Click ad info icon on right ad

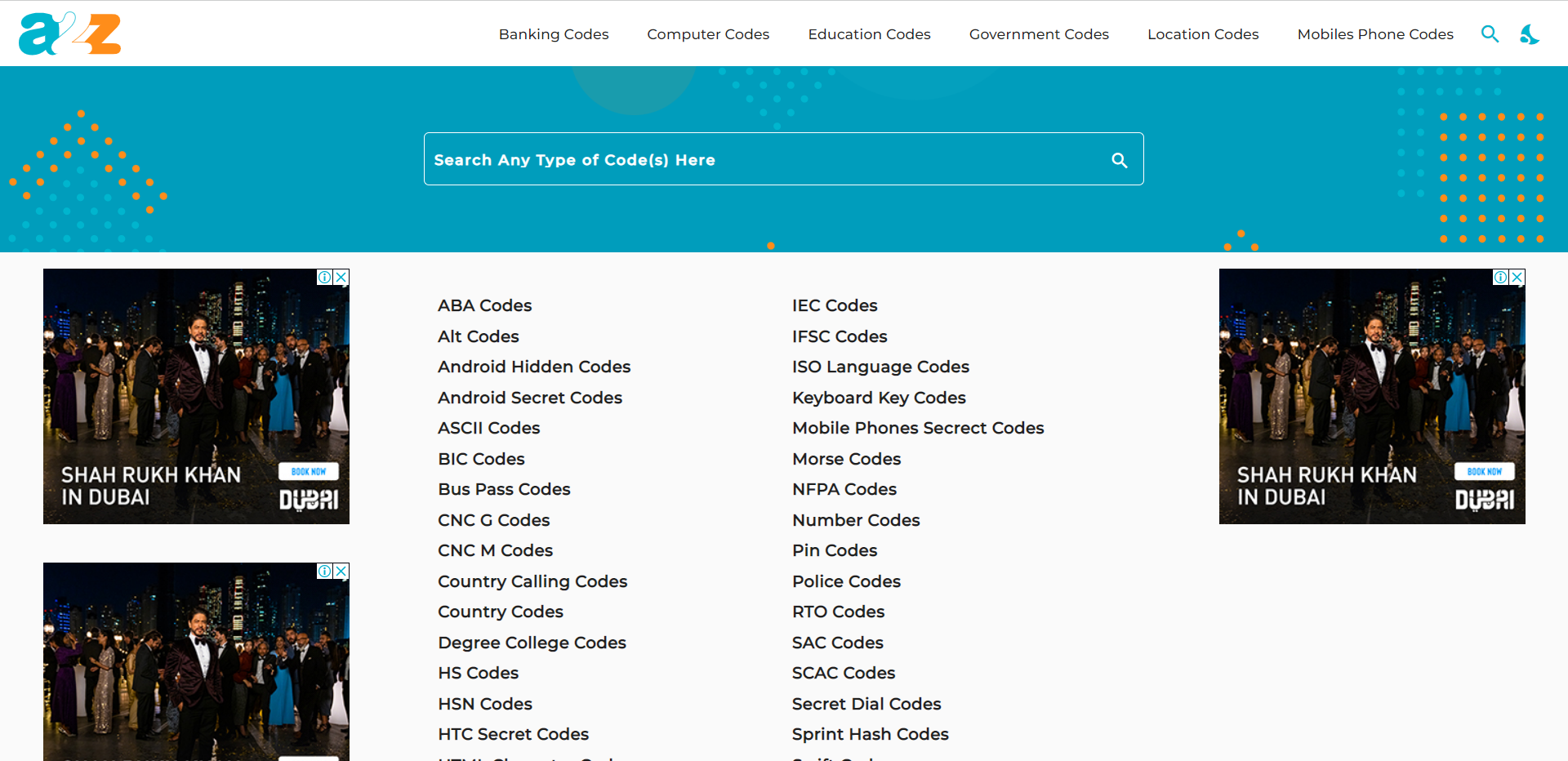[1501, 278]
